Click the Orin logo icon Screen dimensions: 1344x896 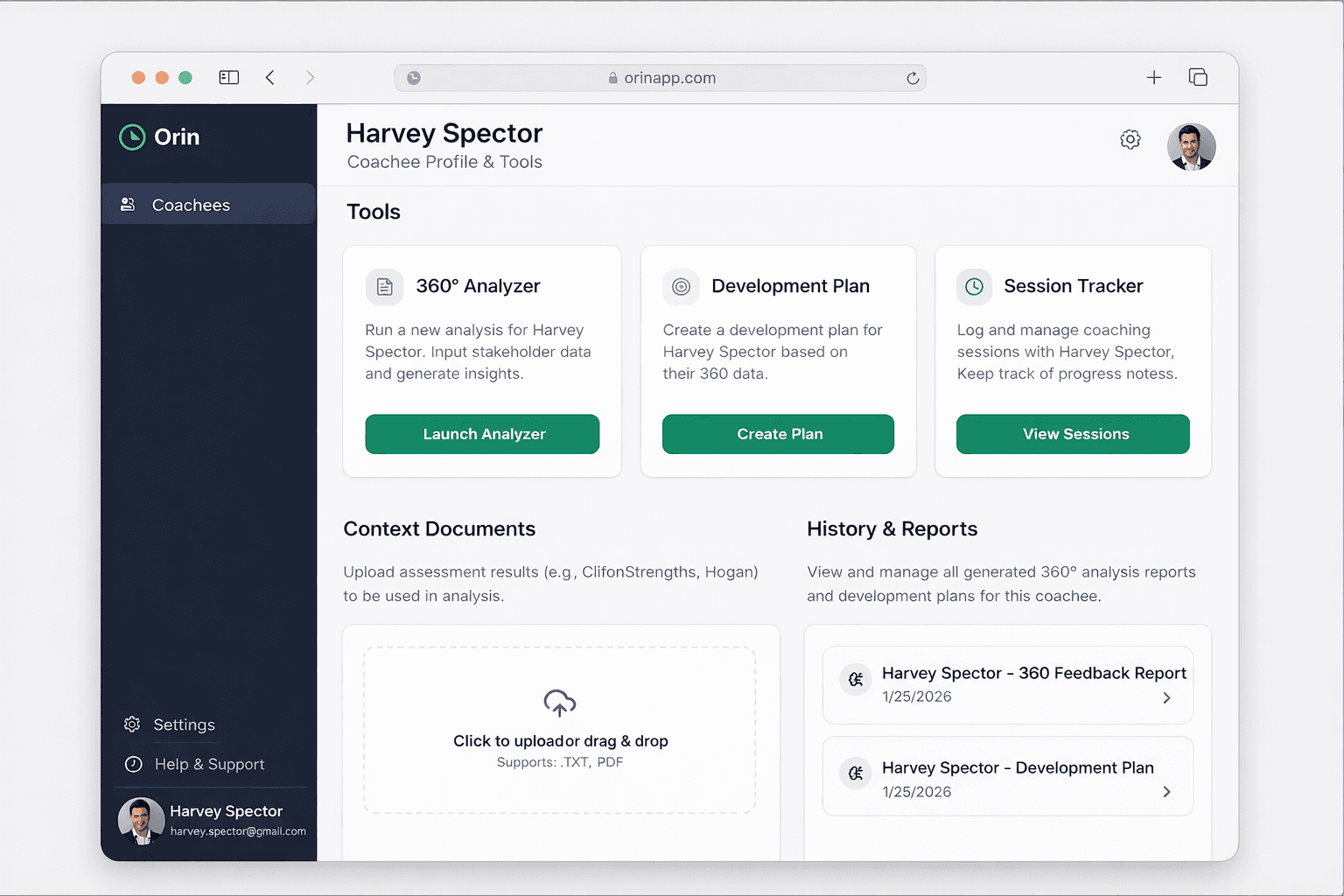(x=132, y=137)
